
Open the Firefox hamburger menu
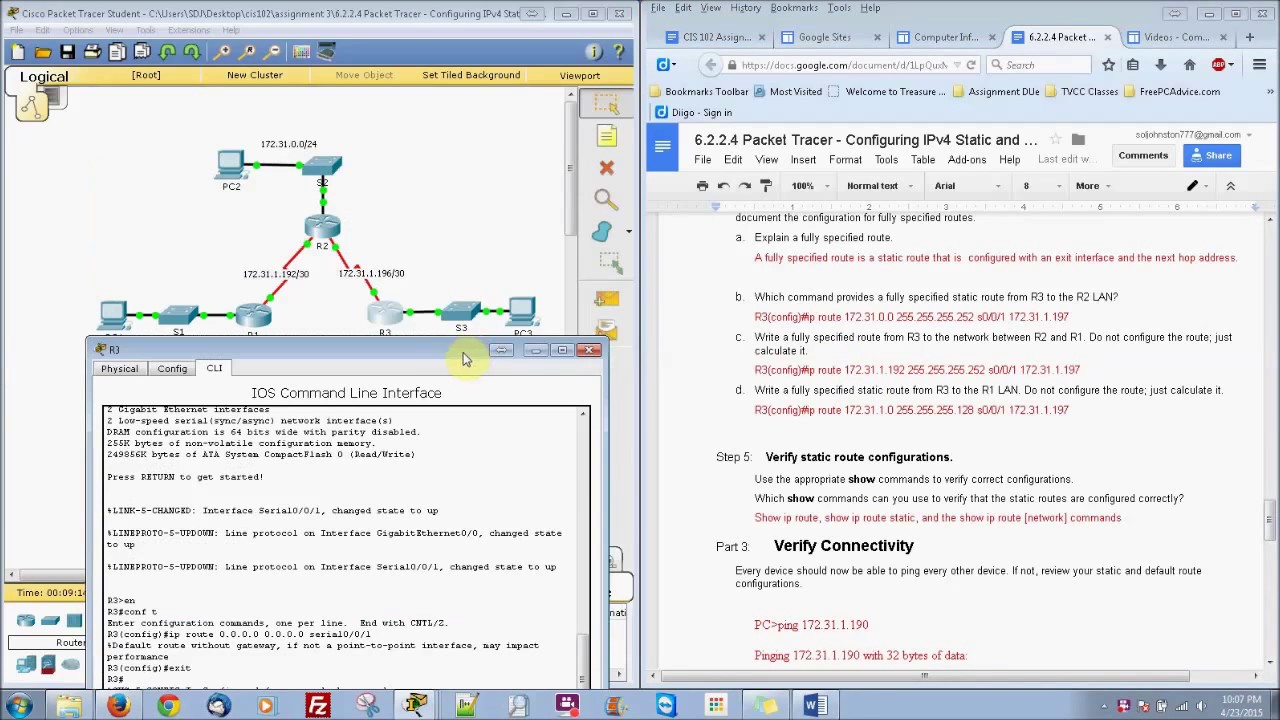pyautogui.click(x=1259, y=65)
